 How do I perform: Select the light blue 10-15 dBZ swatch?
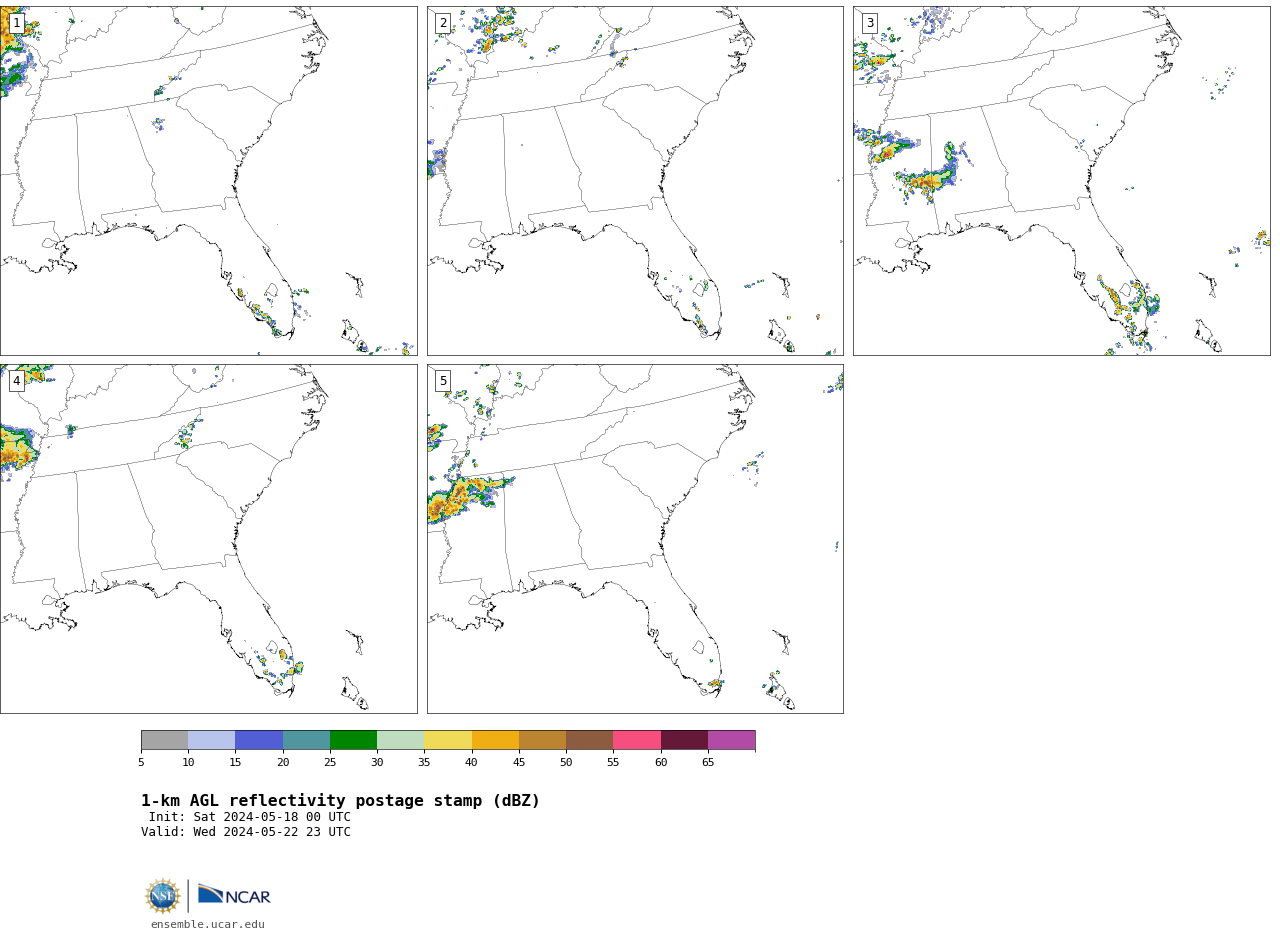(212, 740)
